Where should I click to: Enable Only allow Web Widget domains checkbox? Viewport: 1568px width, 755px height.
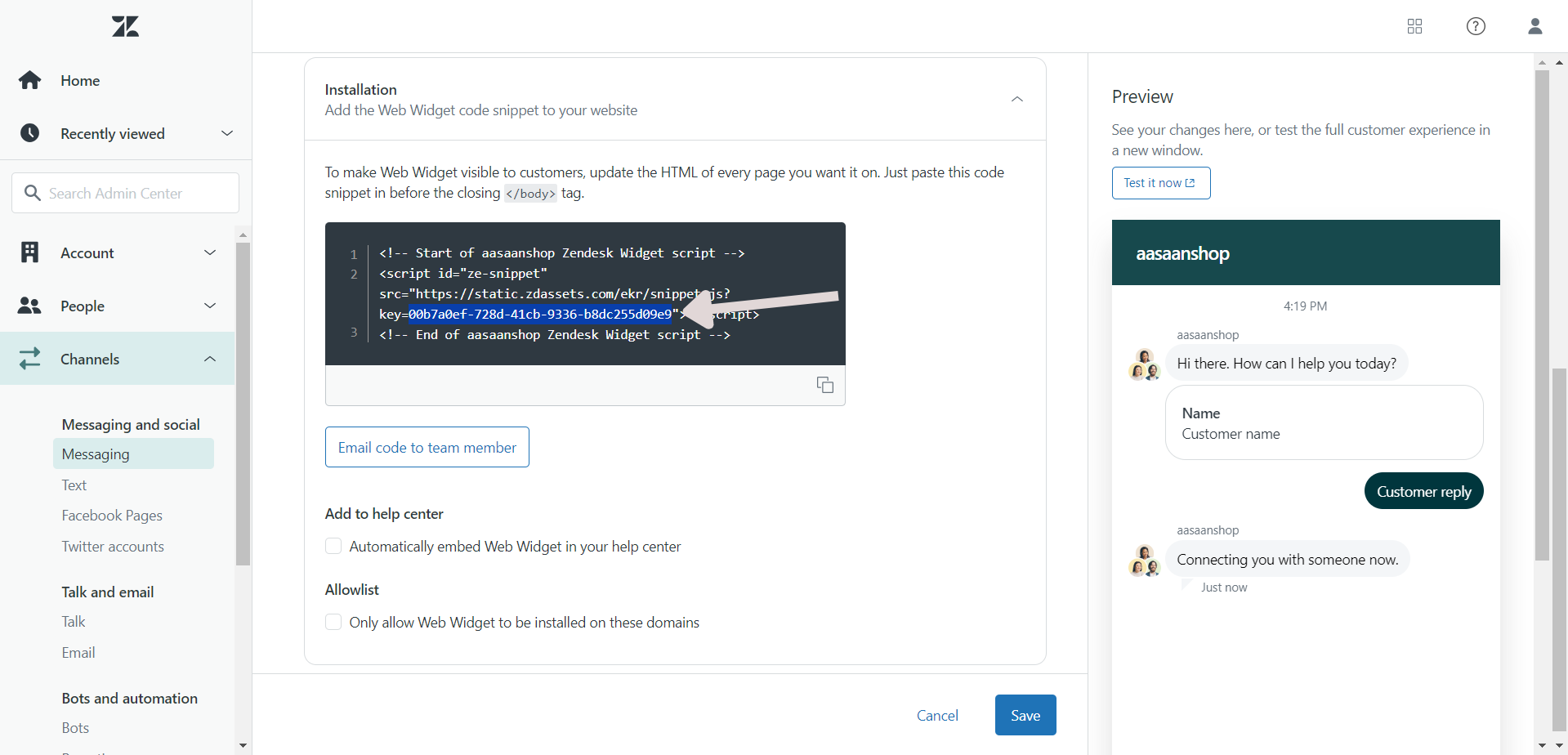pos(333,622)
